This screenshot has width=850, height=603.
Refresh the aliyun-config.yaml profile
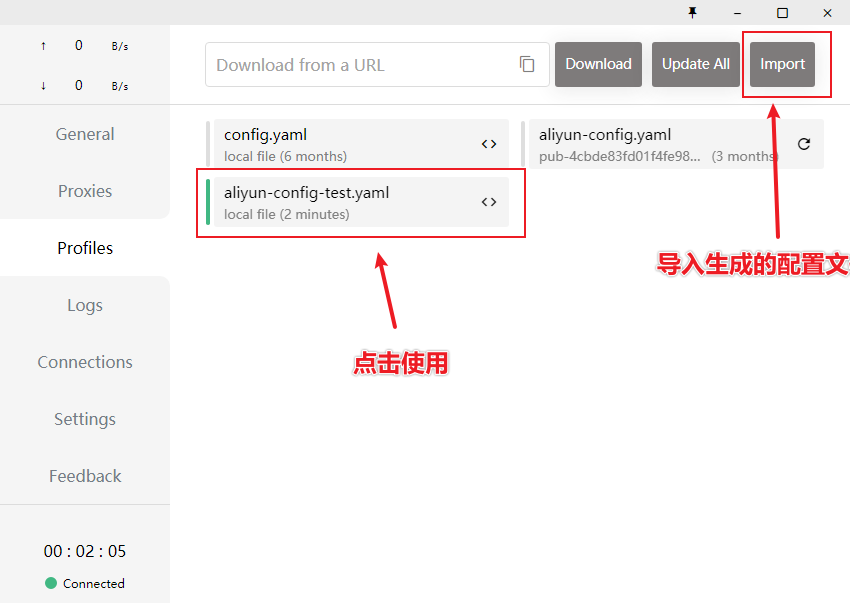803,144
